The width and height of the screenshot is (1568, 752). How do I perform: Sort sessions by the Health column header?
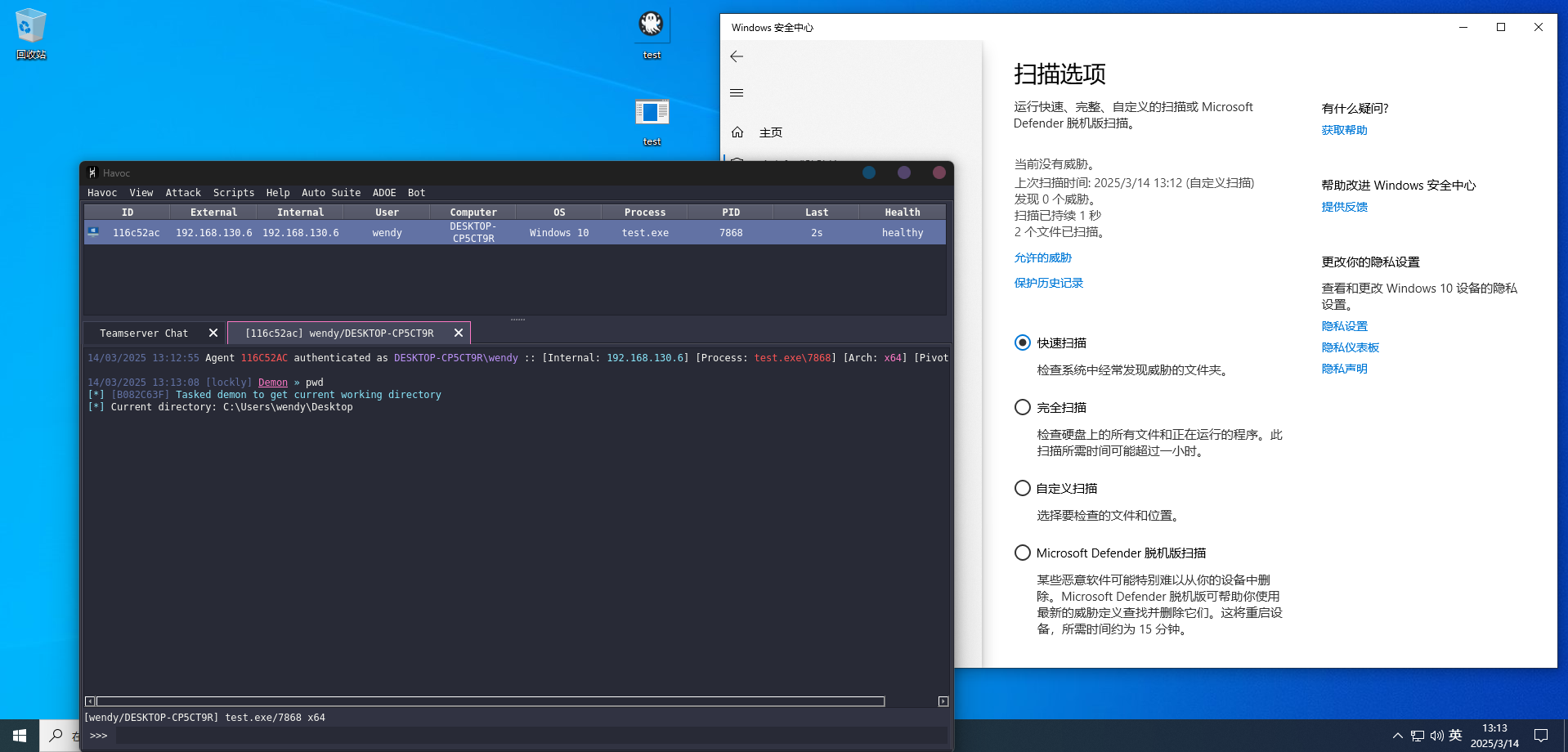pos(903,213)
